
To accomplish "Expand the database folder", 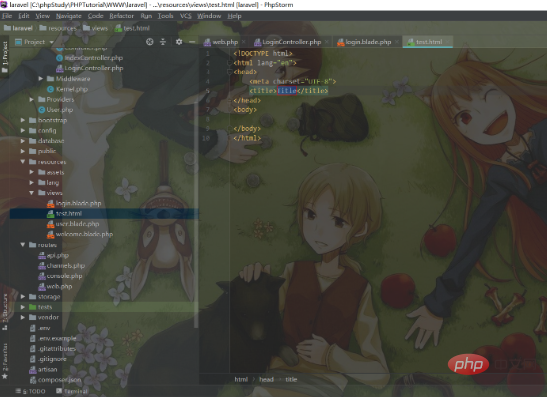I will click(23, 141).
